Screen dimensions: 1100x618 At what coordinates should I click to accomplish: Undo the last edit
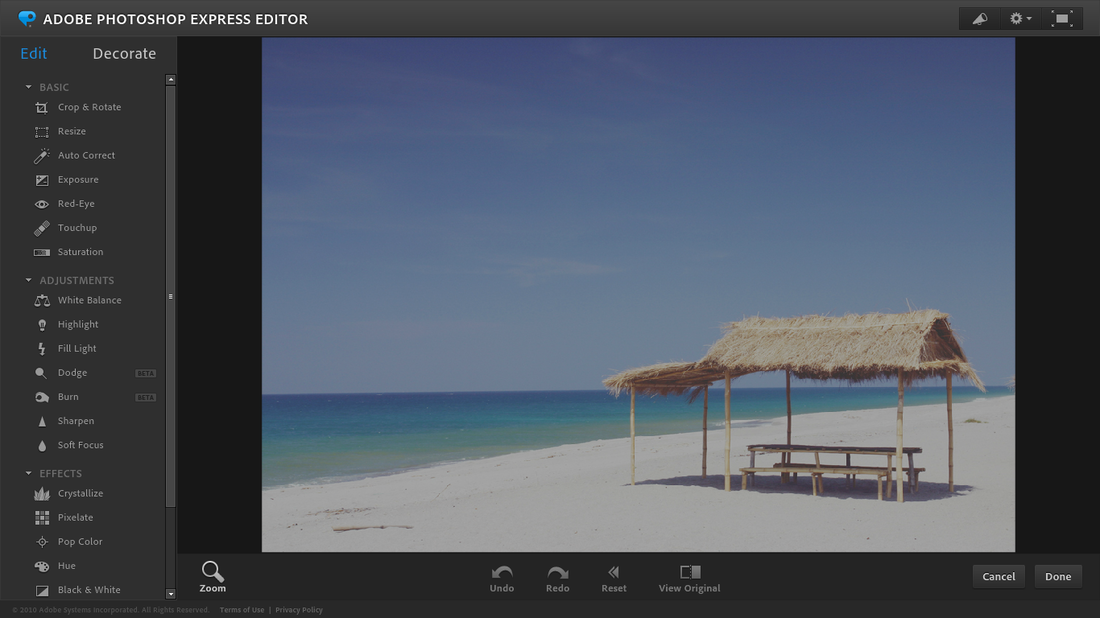pos(502,579)
